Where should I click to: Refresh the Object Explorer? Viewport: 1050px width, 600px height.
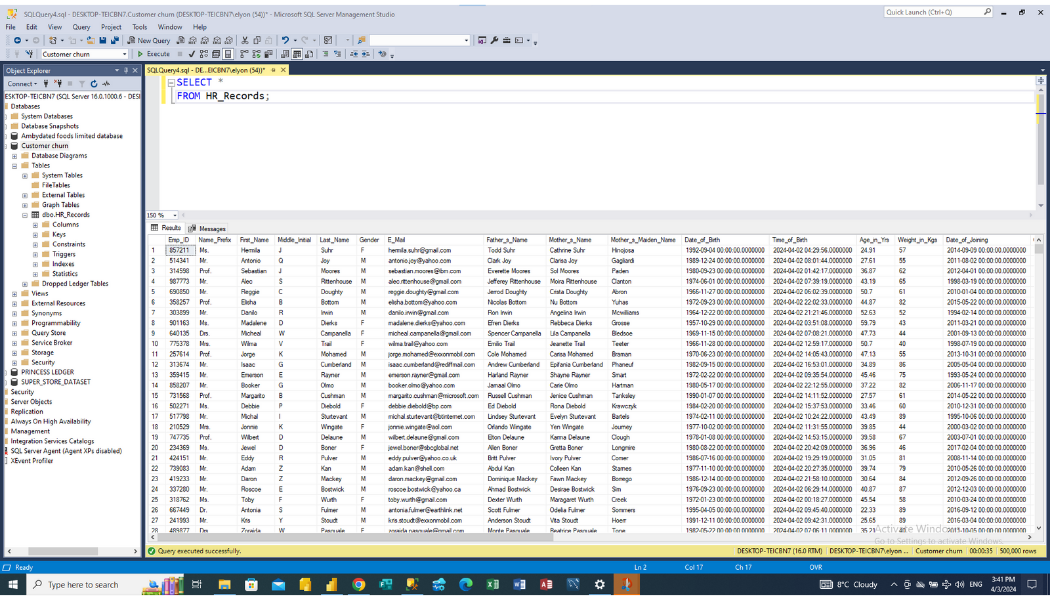click(x=94, y=84)
